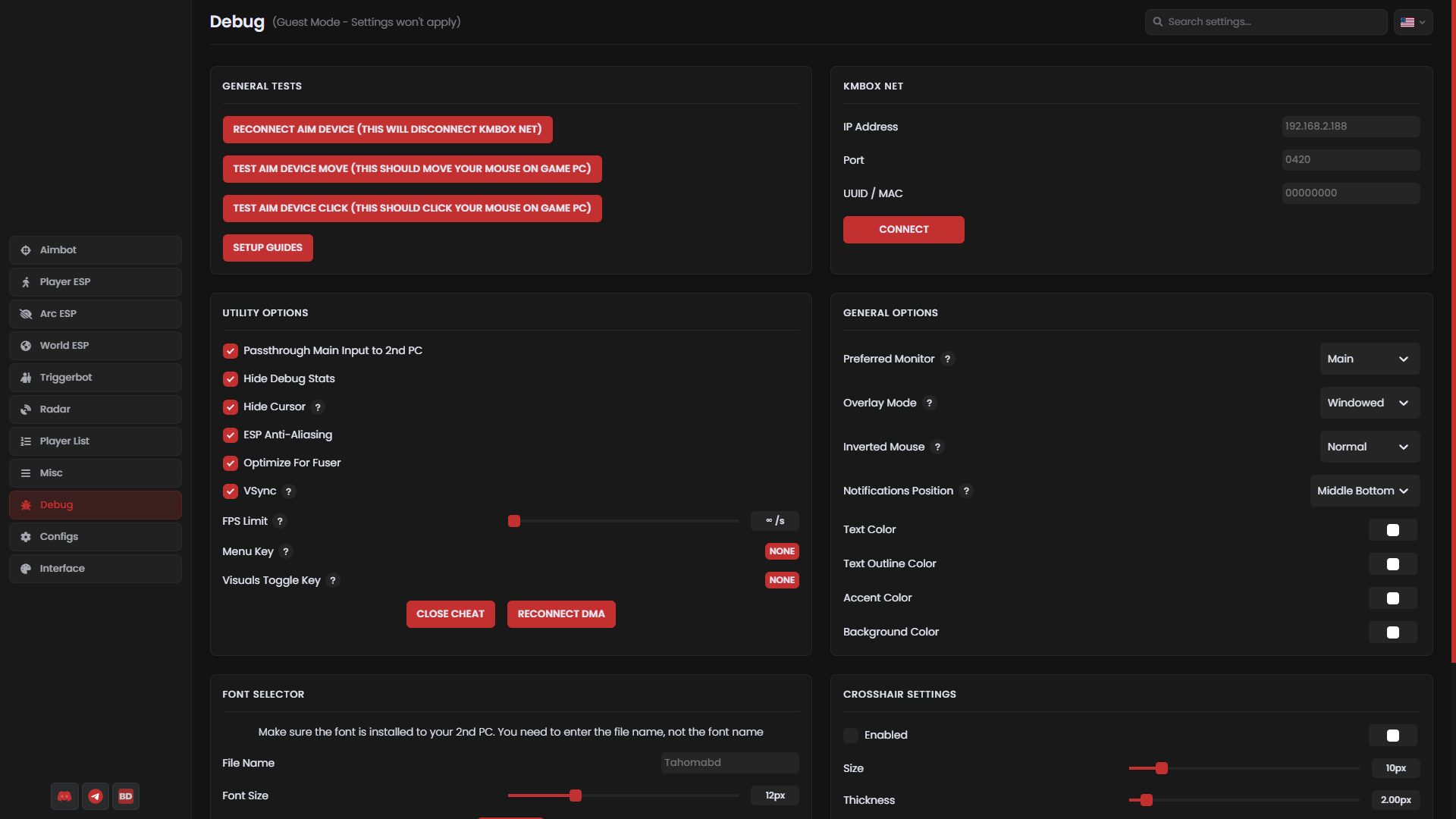The width and height of the screenshot is (1456, 819).
Task: Set Visuals Toggle Key NONE binding
Action: pyautogui.click(x=782, y=580)
